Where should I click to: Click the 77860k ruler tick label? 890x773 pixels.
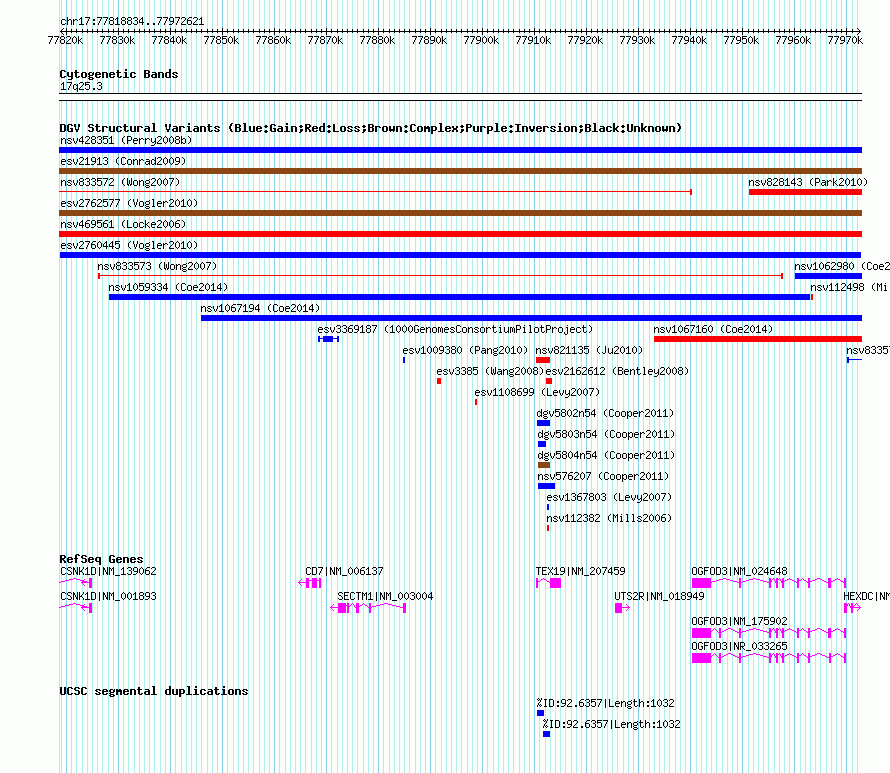(x=273, y=40)
